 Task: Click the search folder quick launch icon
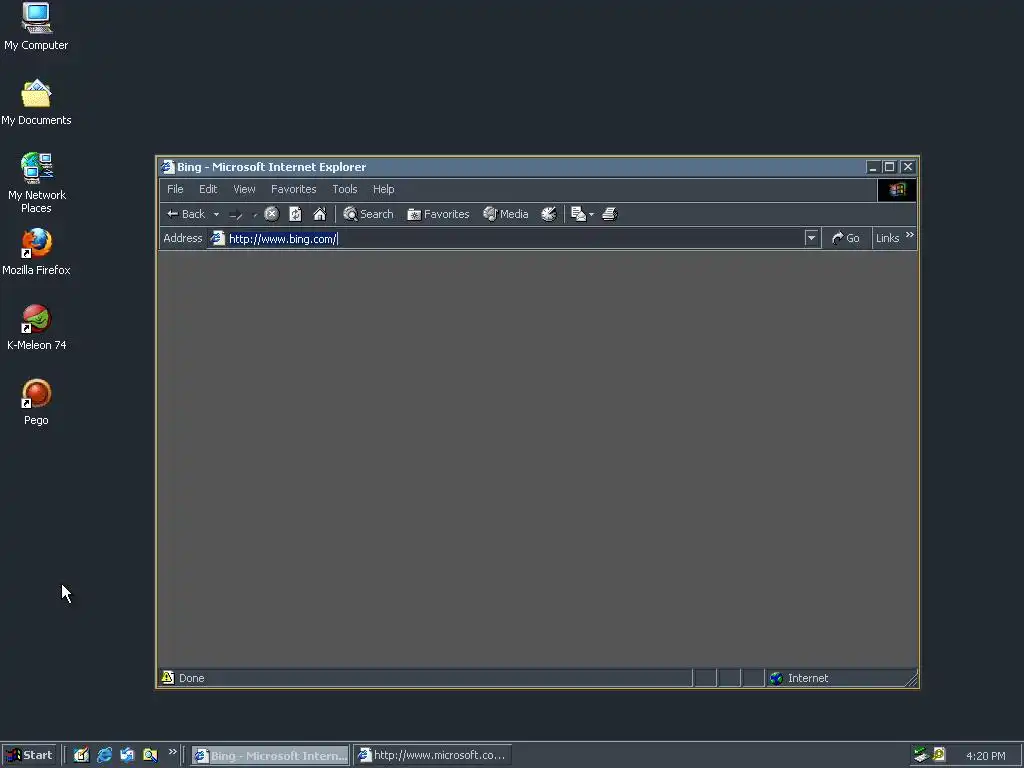pos(150,755)
